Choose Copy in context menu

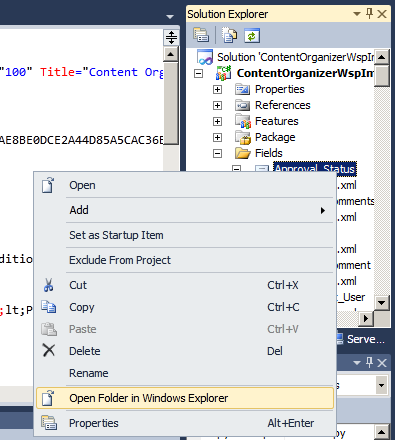[185, 307]
